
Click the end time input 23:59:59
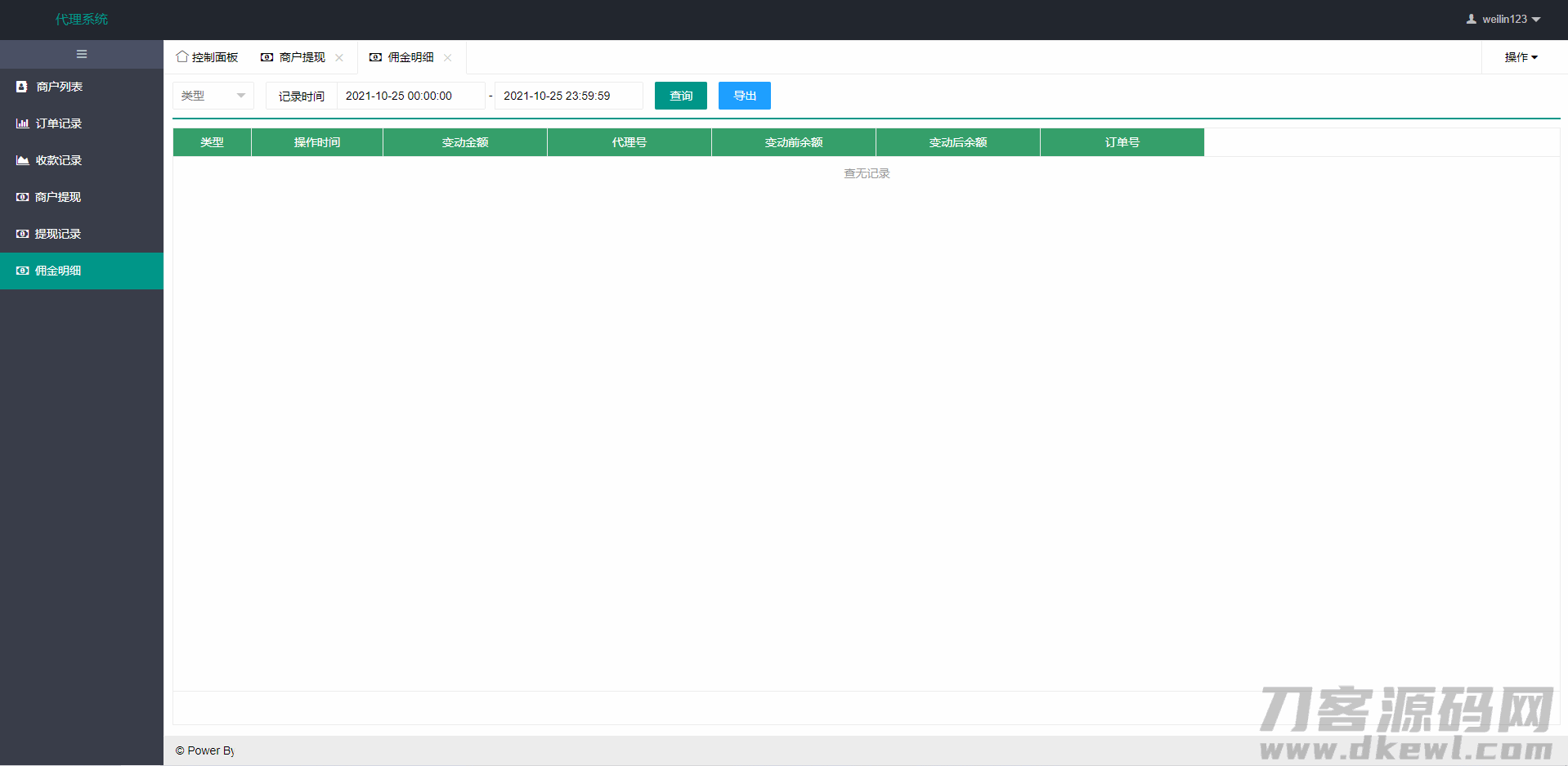tap(568, 96)
